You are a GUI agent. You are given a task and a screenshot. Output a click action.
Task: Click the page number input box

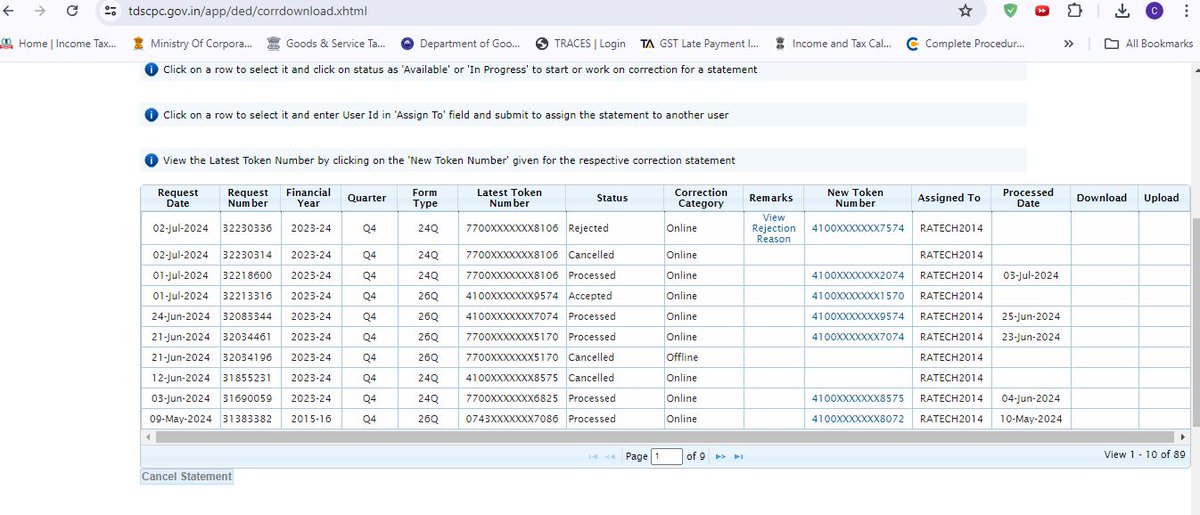tap(666, 456)
